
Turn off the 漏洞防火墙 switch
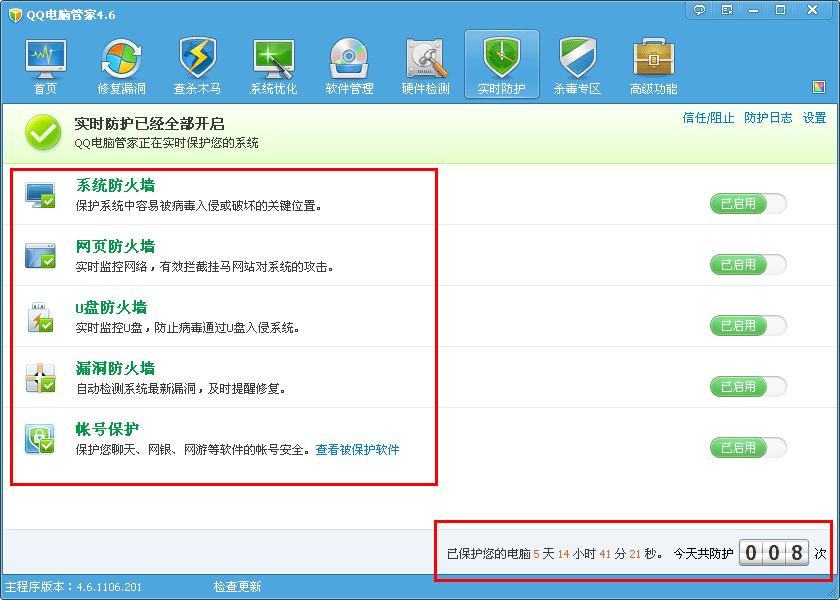coord(747,387)
